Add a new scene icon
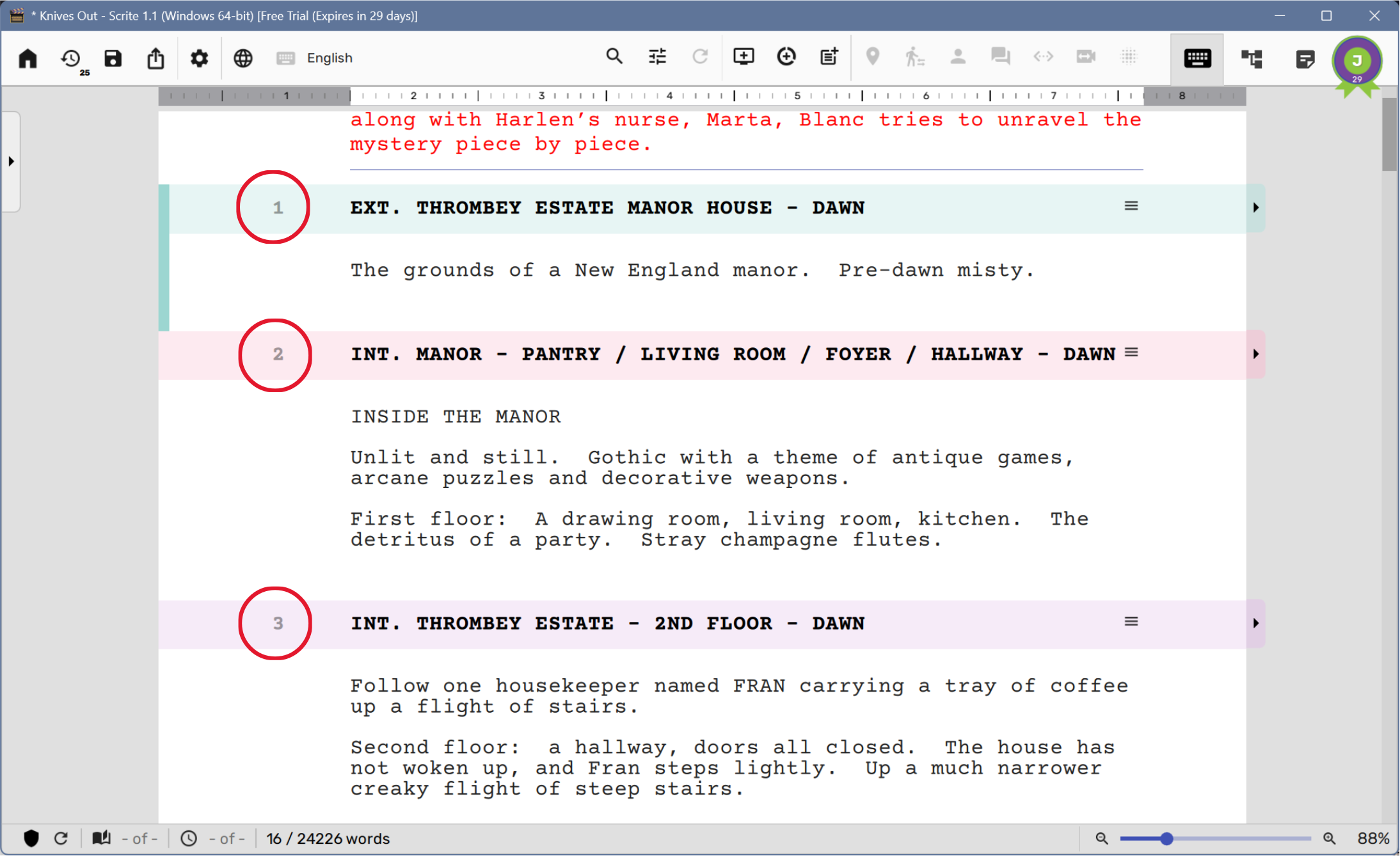1400x856 pixels. 744,57
